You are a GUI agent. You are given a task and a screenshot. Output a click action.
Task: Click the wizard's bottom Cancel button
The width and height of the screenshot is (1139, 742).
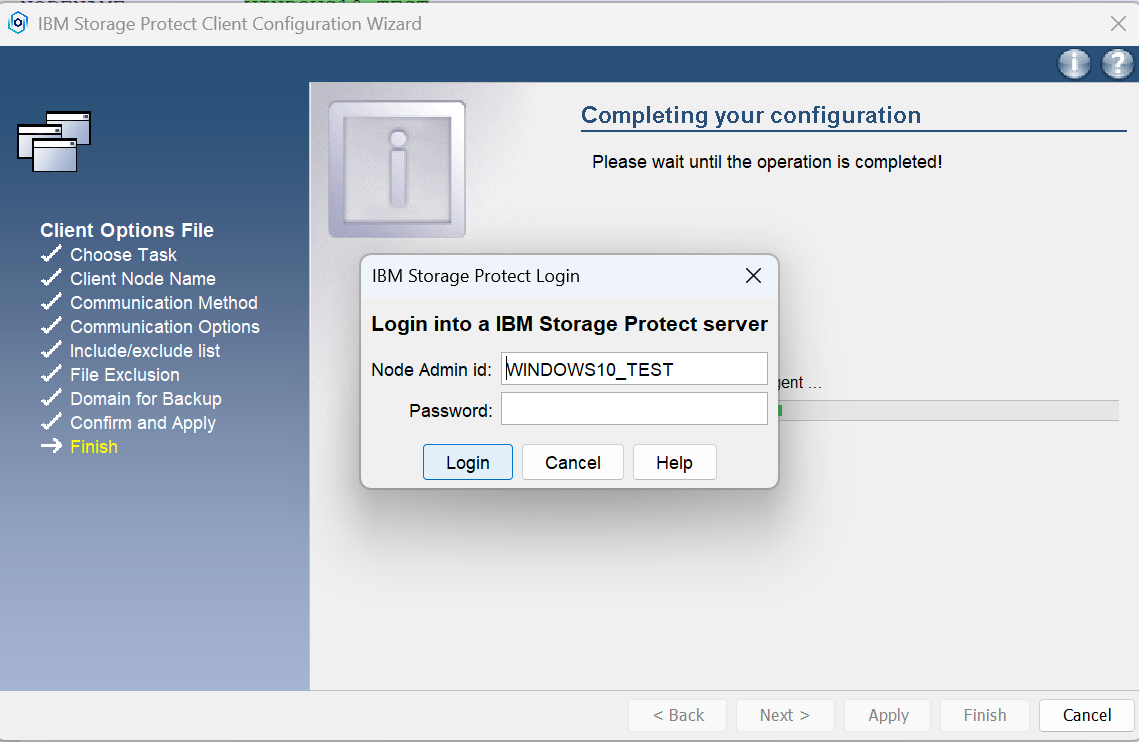coord(1086,715)
